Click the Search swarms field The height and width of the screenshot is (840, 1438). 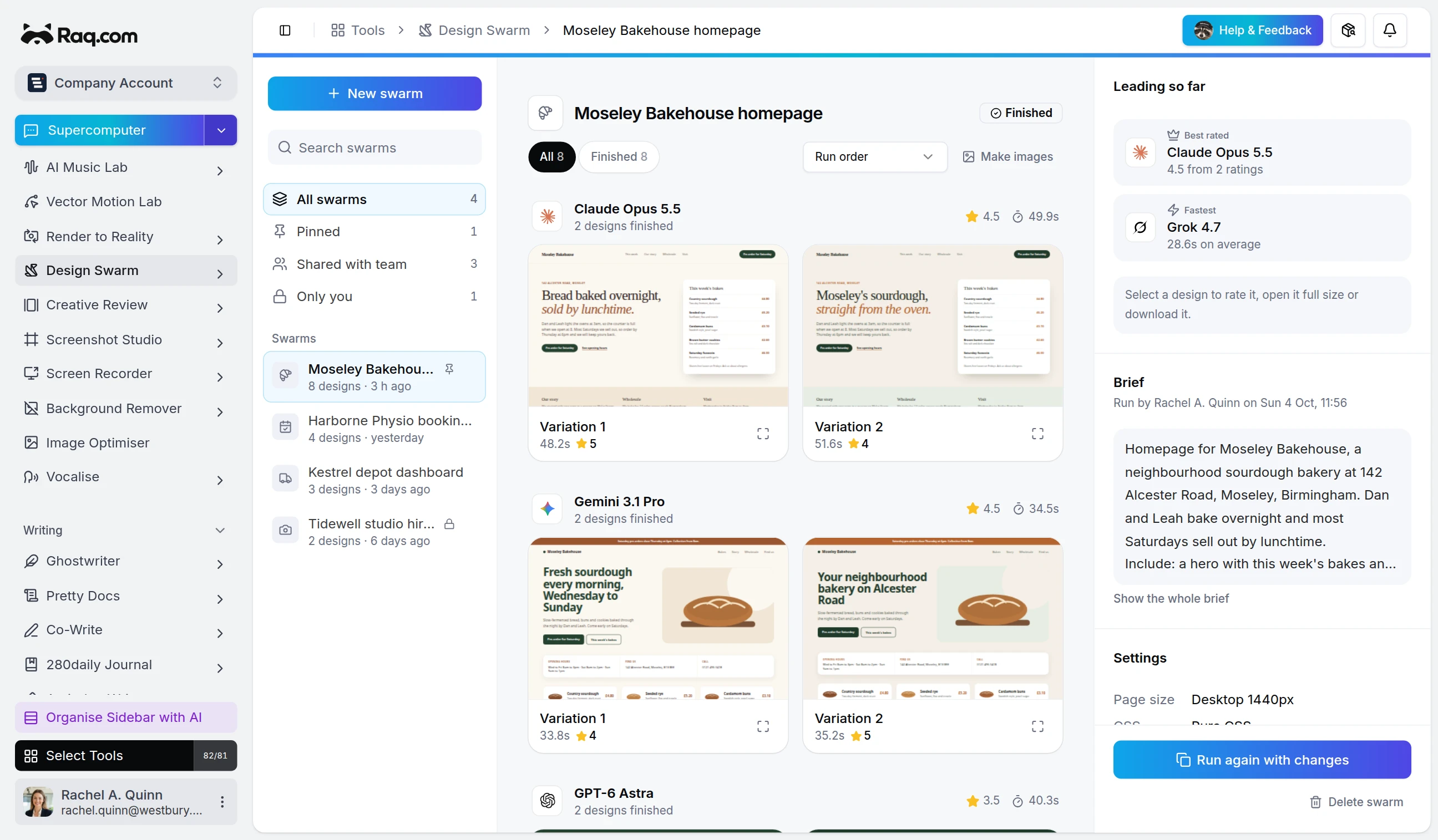(374, 147)
